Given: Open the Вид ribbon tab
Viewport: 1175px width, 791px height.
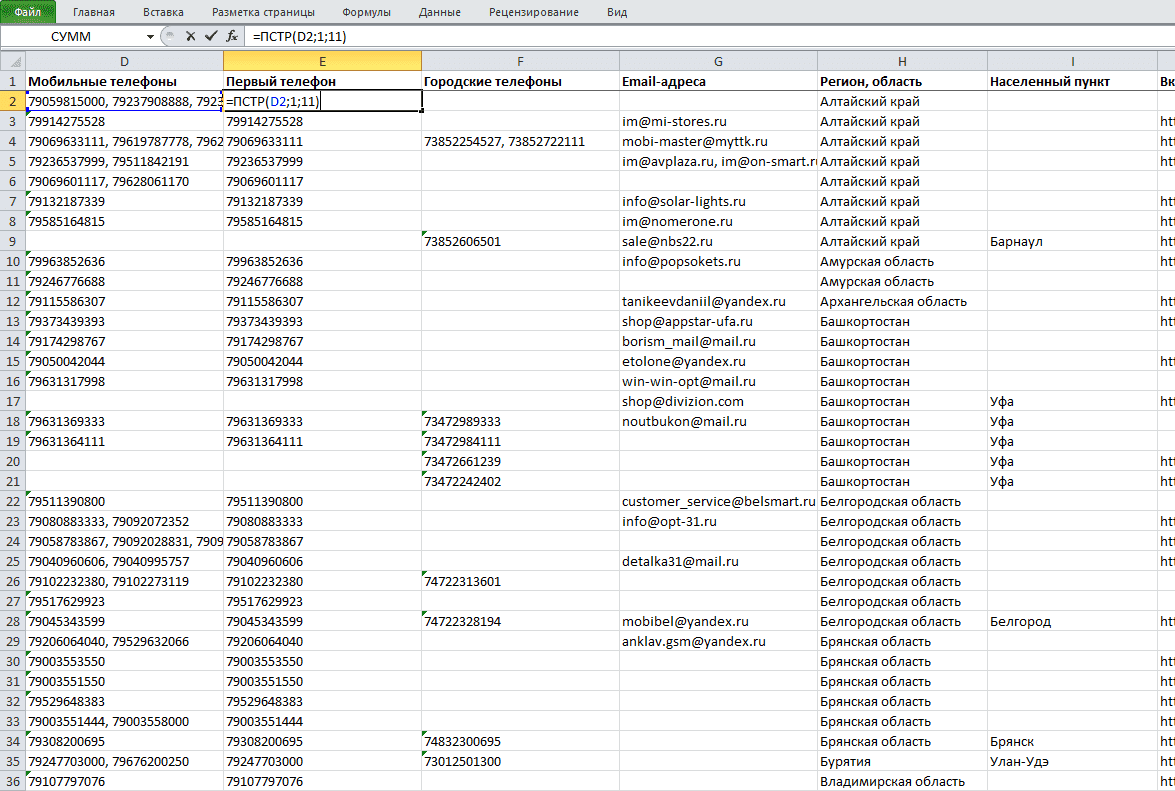Looking at the screenshot, I should pyautogui.click(x=617, y=12).
